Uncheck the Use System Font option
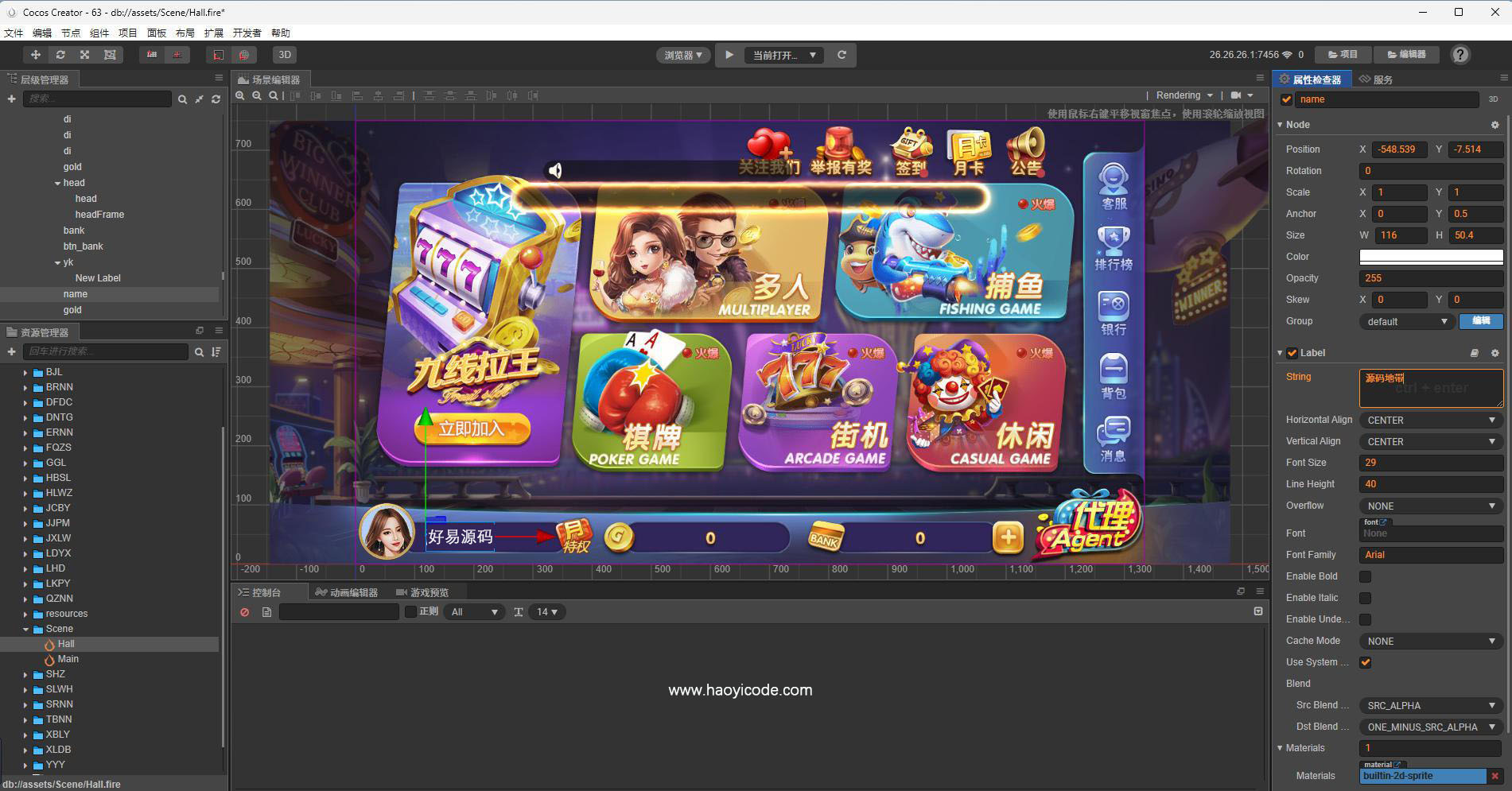The width and height of the screenshot is (1512, 791). [1366, 661]
